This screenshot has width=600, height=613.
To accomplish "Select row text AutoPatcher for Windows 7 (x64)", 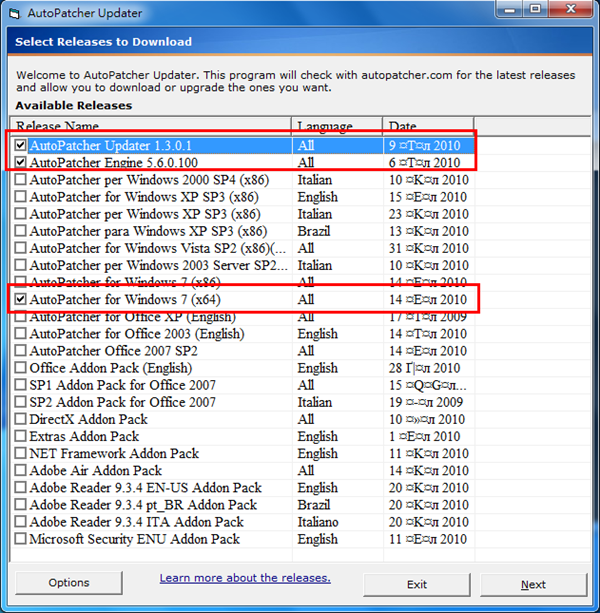I will coord(125,299).
